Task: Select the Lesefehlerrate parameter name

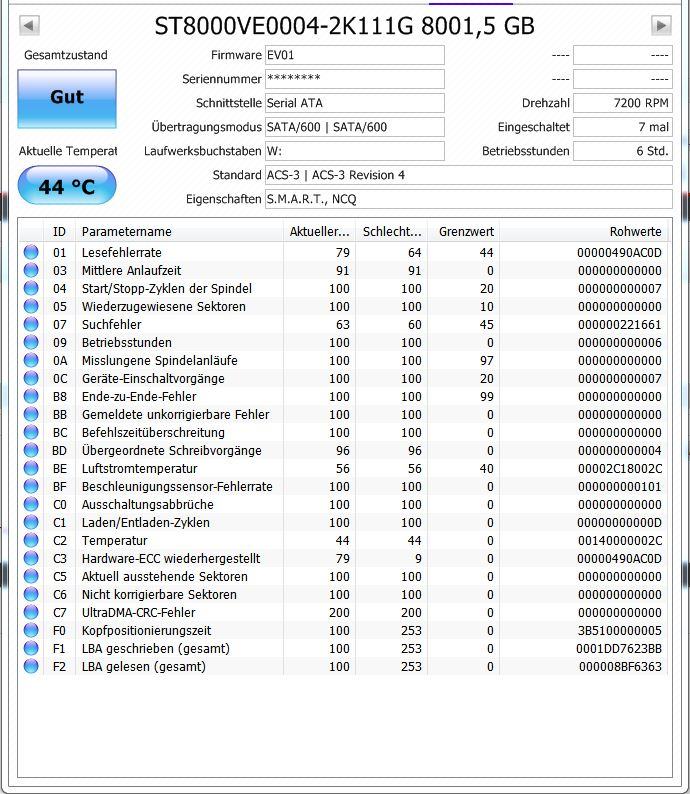Action: click(121, 252)
